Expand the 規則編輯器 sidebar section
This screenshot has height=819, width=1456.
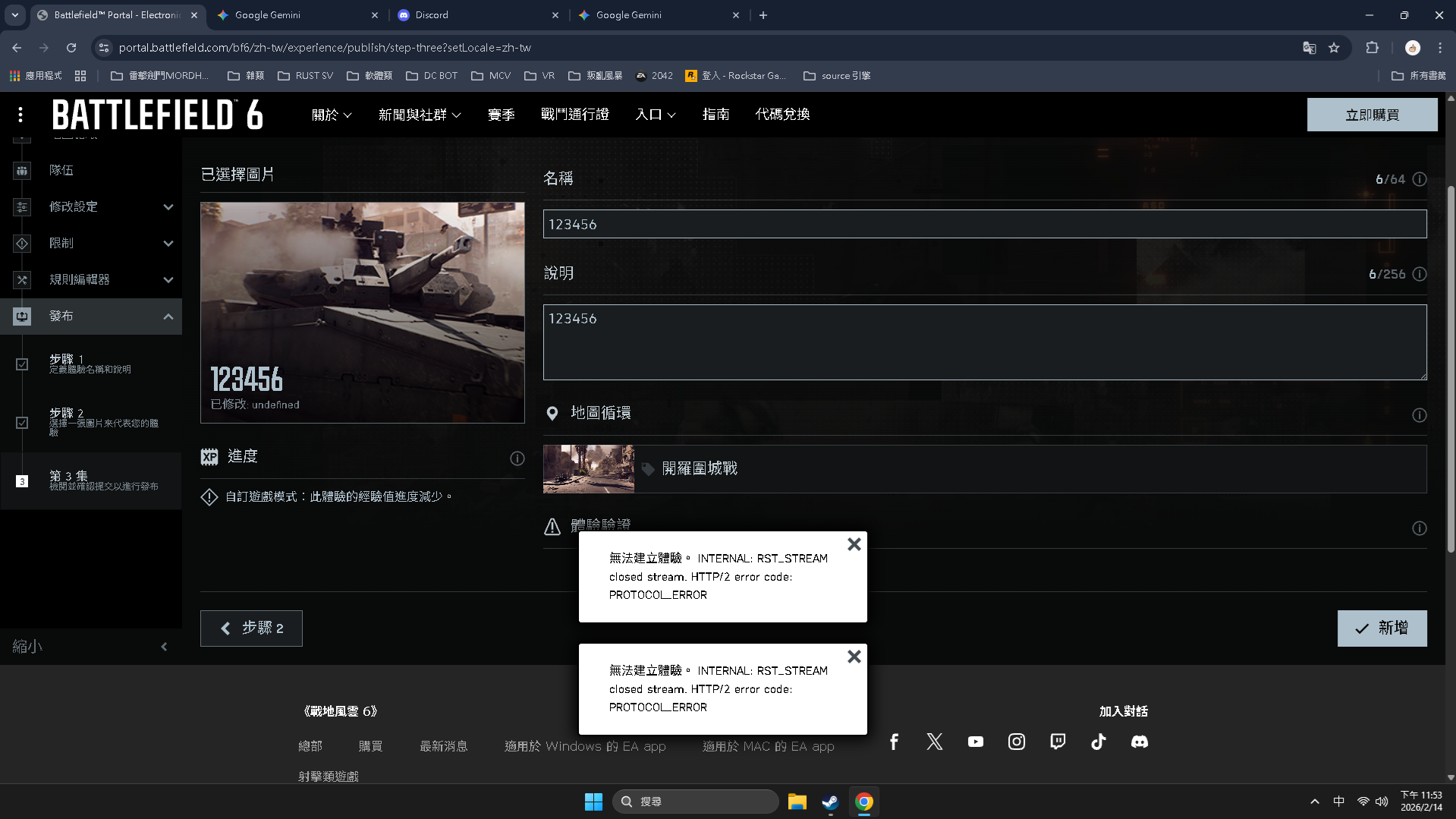[x=168, y=280]
